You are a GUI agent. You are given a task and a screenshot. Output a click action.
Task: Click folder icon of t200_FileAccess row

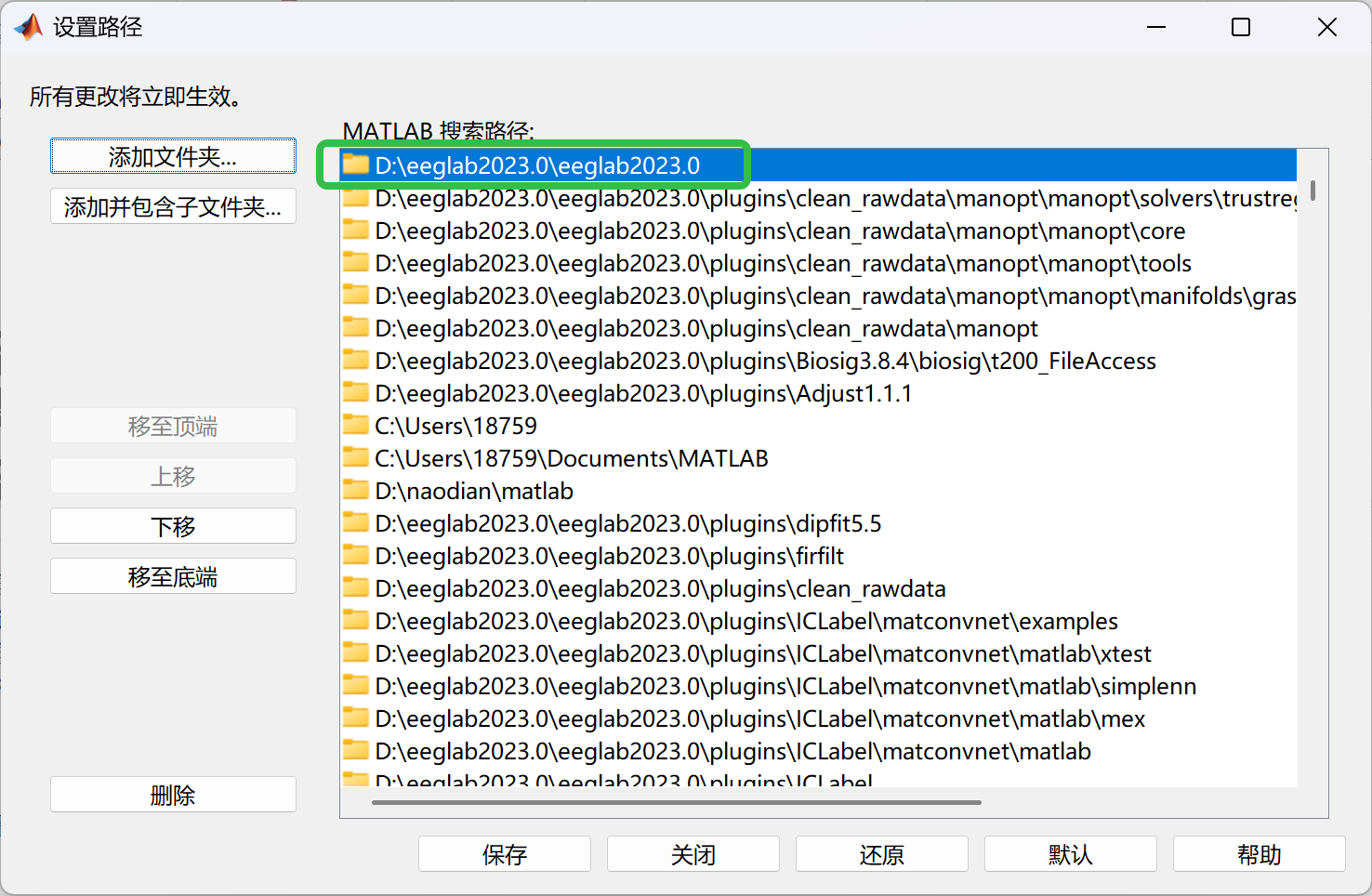[356, 360]
